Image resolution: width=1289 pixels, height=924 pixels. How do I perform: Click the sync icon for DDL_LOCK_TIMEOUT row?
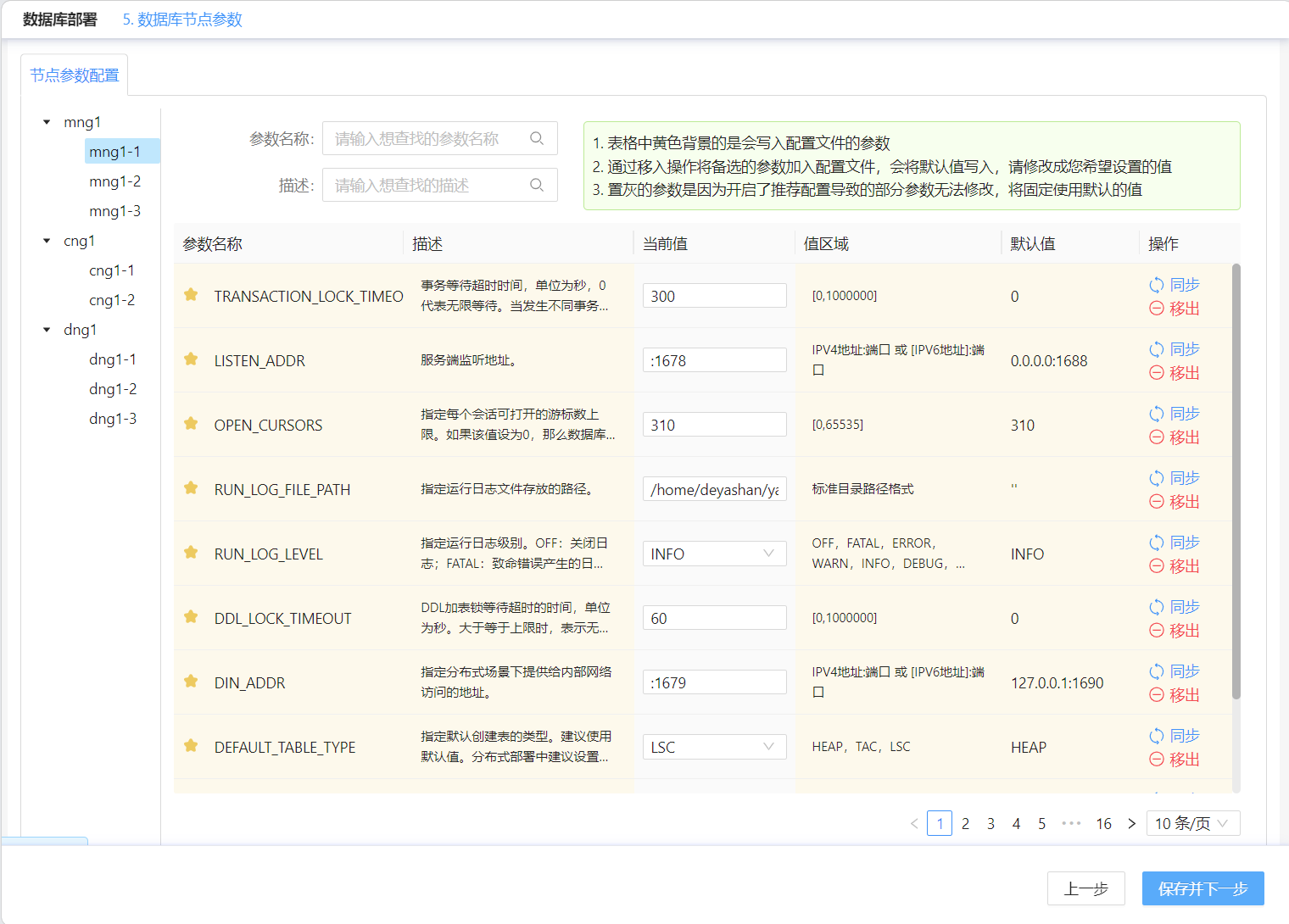[1156, 607]
